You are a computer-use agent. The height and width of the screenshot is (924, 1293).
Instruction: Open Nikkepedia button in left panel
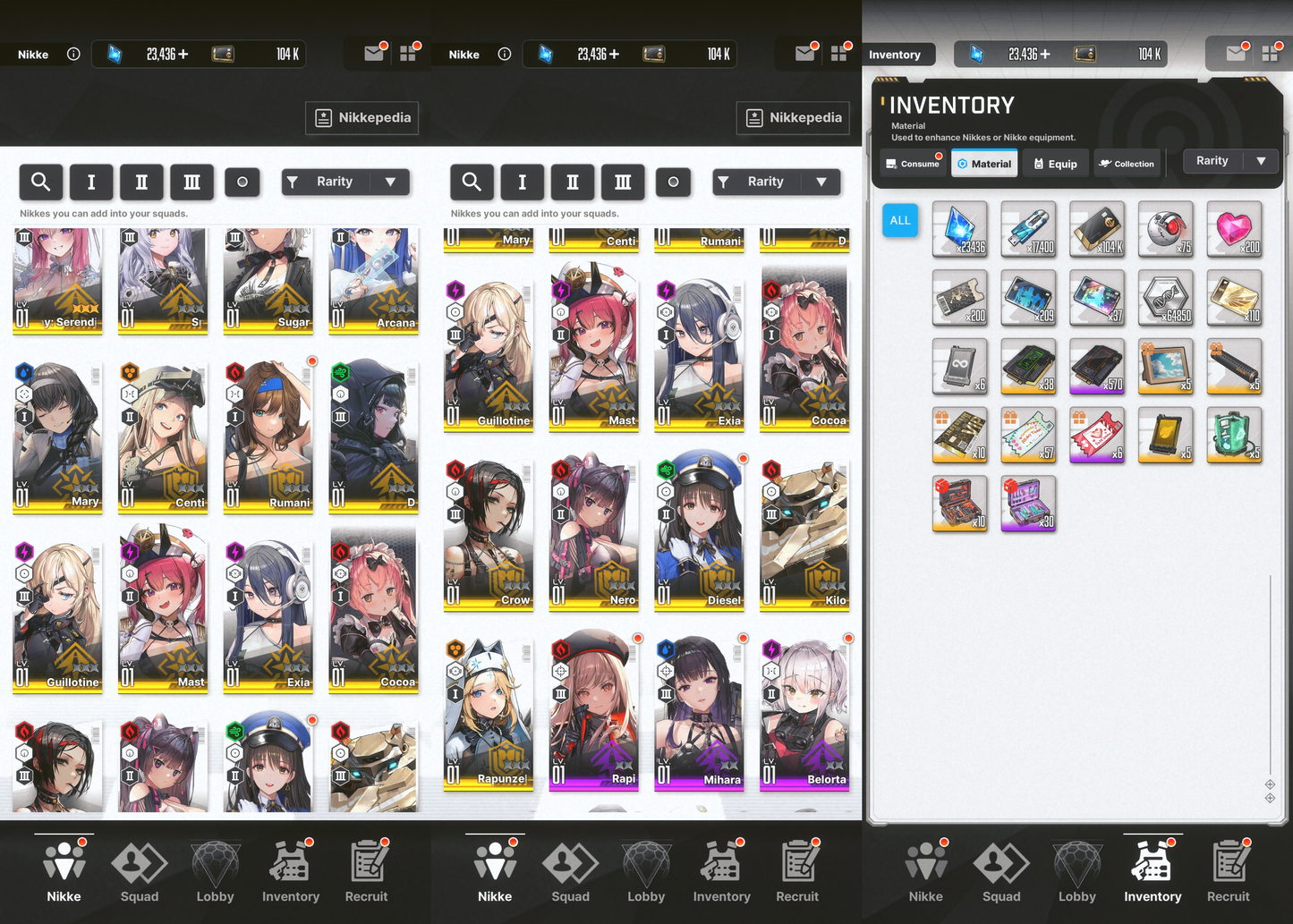pos(362,117)
